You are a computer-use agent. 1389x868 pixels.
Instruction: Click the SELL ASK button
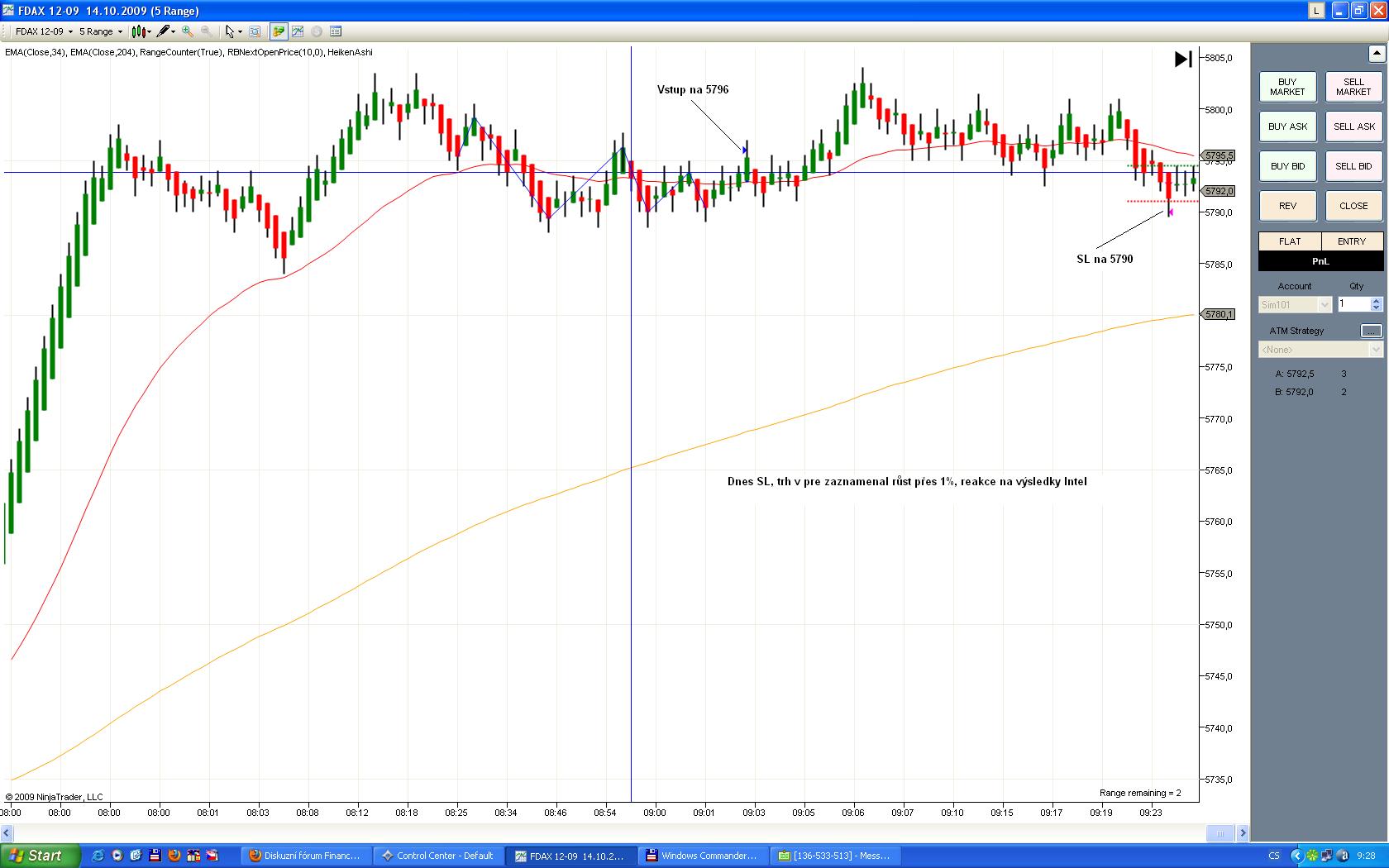click(x=1353, y=126)
